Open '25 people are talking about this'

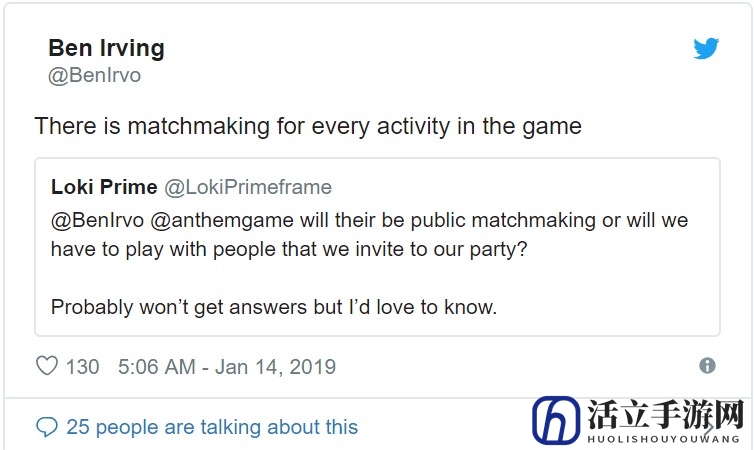(x=212, y=427)
